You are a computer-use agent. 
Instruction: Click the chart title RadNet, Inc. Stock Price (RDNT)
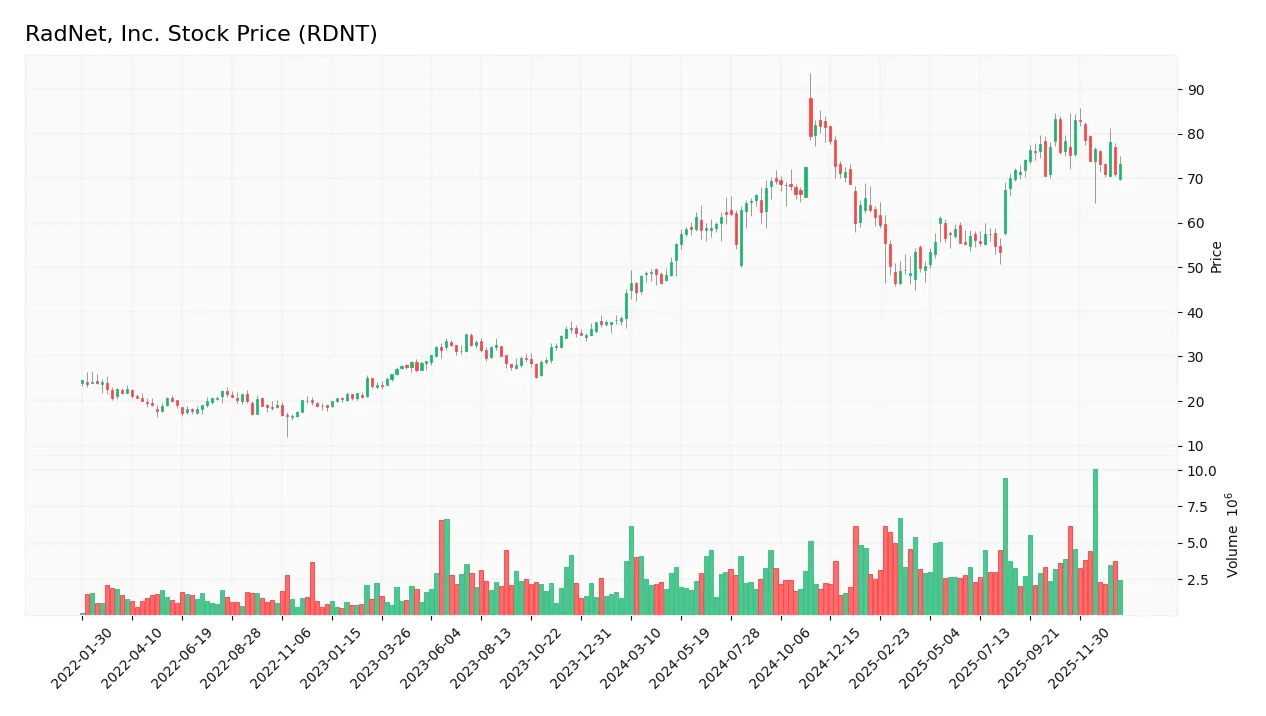tap(200, 33)
